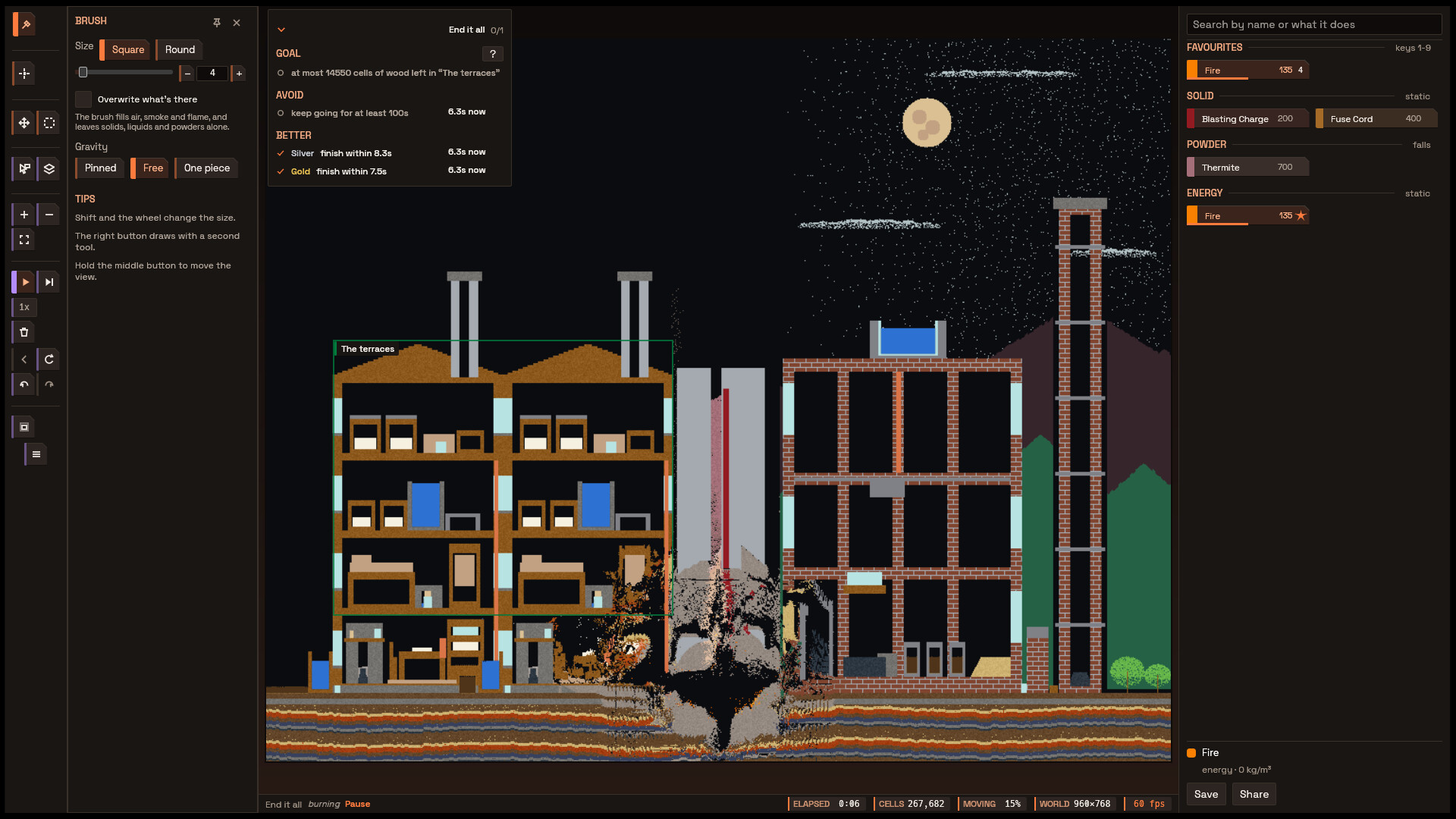Image resolution: width=1456 pixels, height=819 pixels.
Task: Set gravity to One piece
Action: pos(206,168)
